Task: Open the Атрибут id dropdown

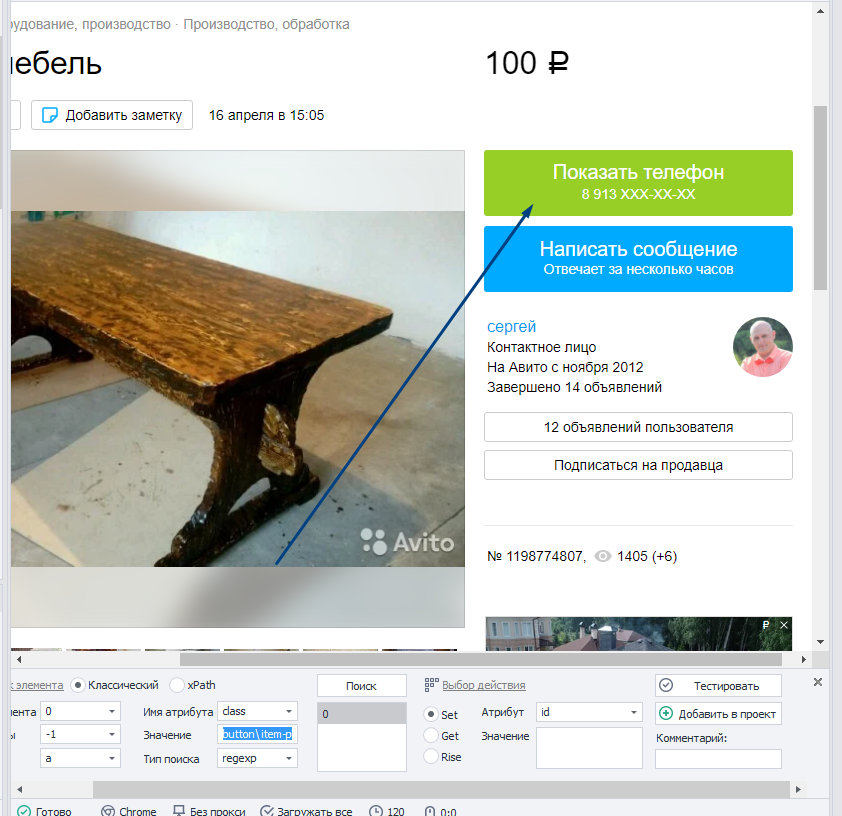Action: pyautogui.click(x=634, y=712)
